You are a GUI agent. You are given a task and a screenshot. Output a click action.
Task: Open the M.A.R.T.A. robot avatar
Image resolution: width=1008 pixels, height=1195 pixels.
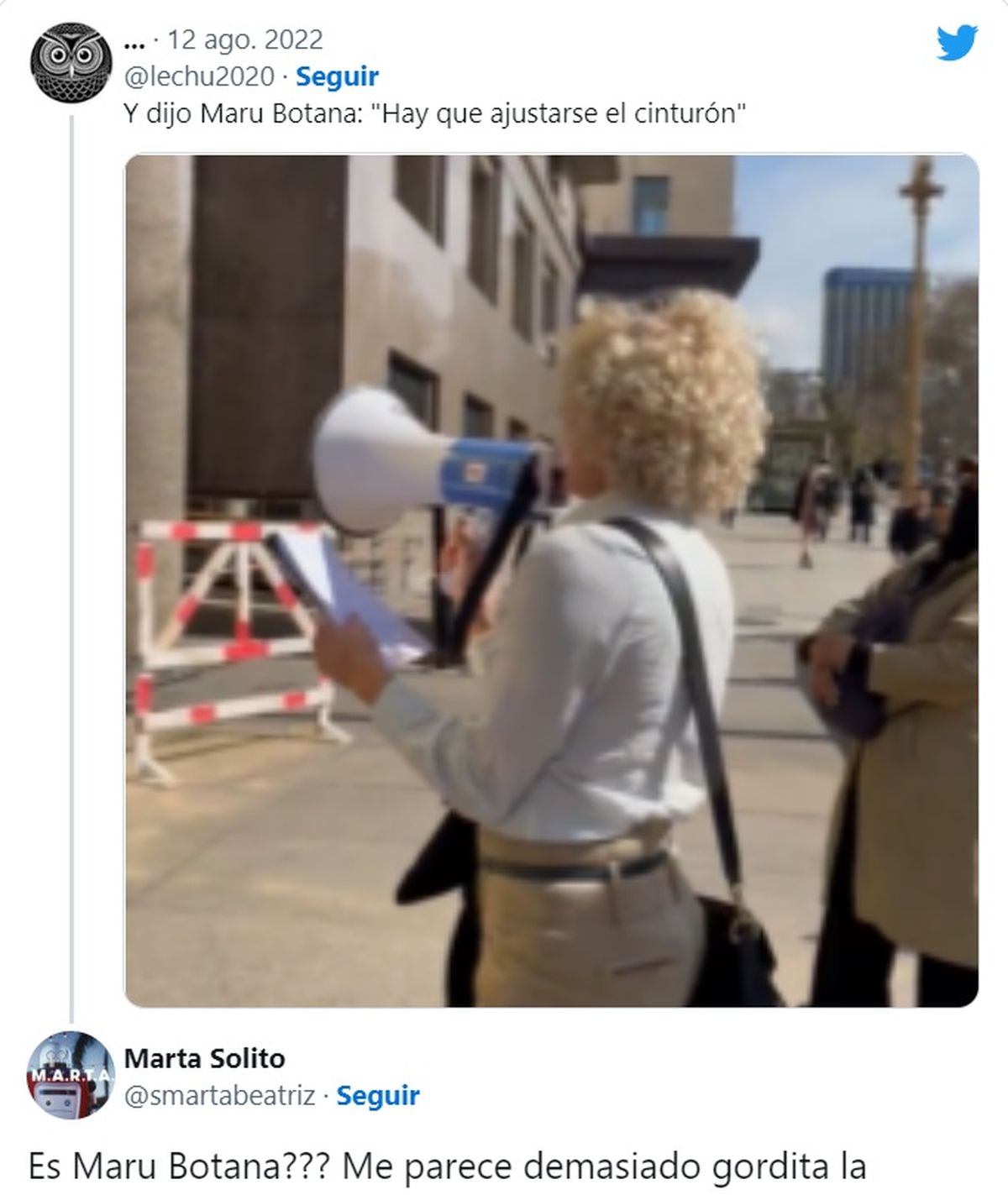point(71,1077)
